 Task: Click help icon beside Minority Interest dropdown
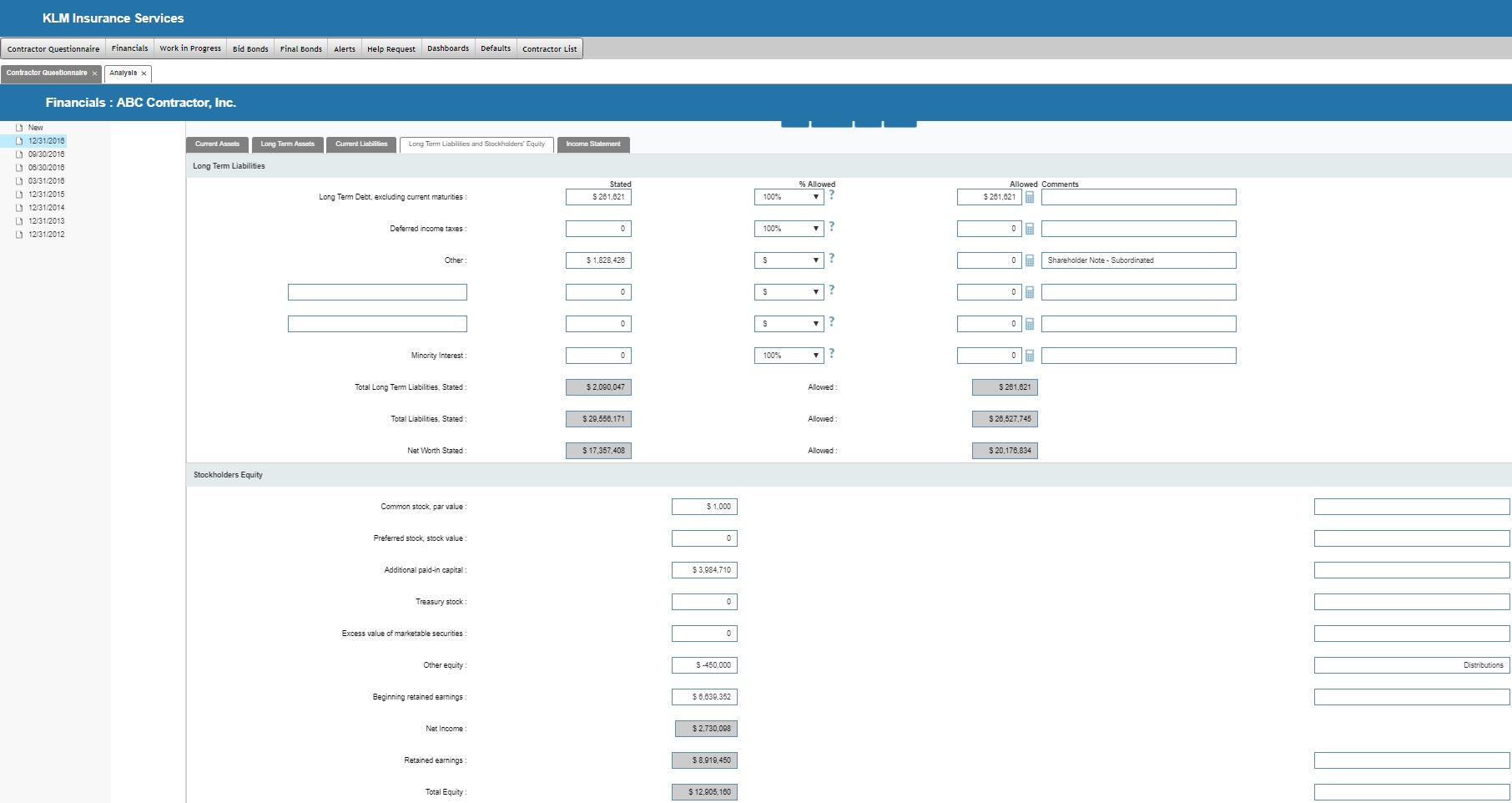(x=831, y=354)
